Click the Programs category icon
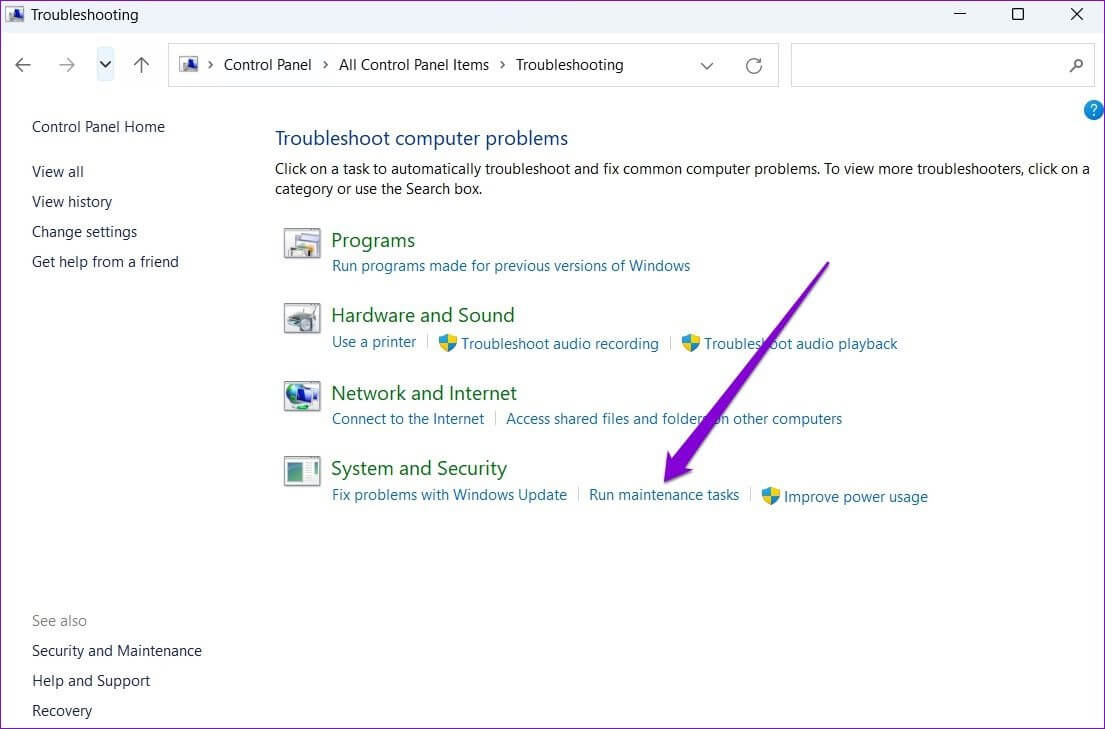This screenshot has width=1105, height=729. click(x=302, y=243)
